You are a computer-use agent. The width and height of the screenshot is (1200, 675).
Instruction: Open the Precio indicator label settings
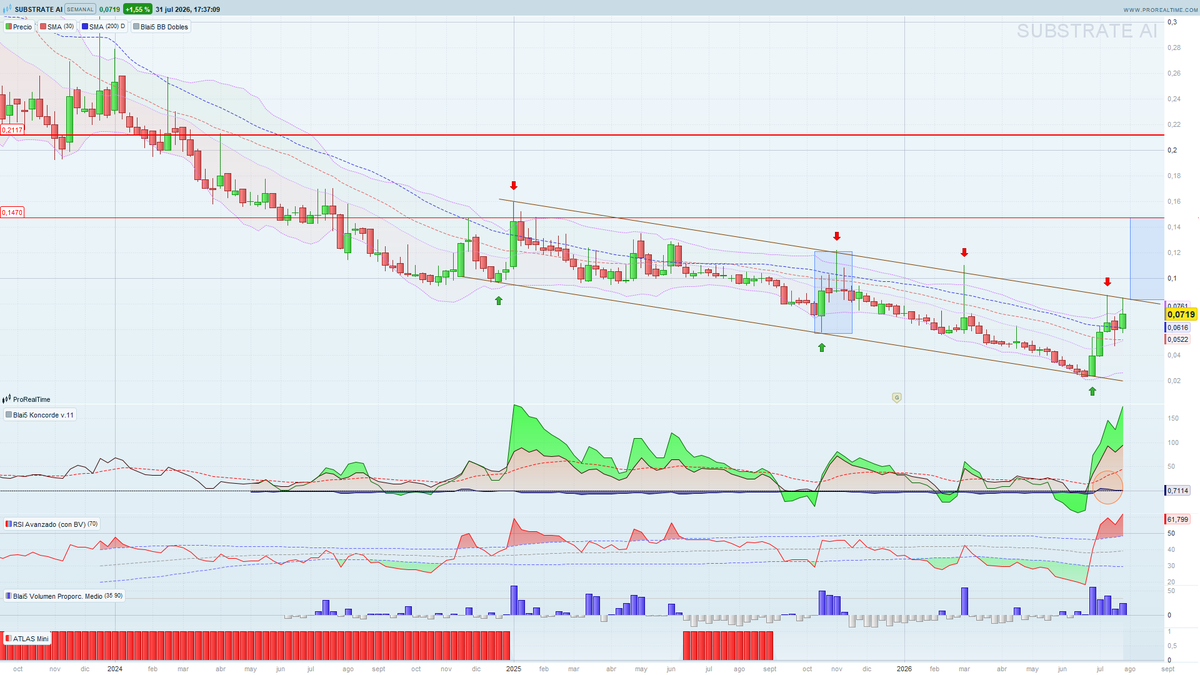(x=19, y=26)
